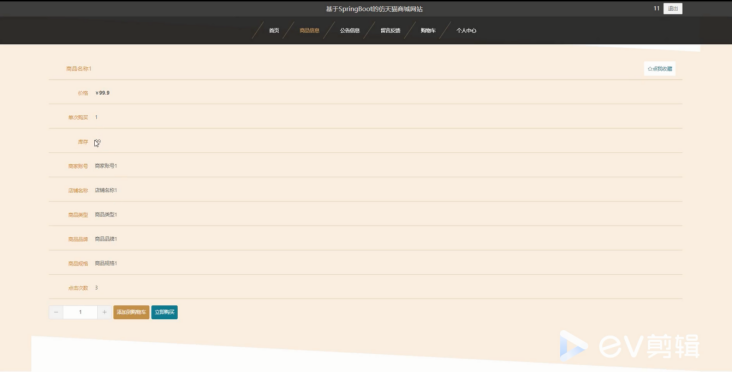732x373 pixels.
Task: Click the 立即购买 buy now button
Action: [x=164, y=312]
